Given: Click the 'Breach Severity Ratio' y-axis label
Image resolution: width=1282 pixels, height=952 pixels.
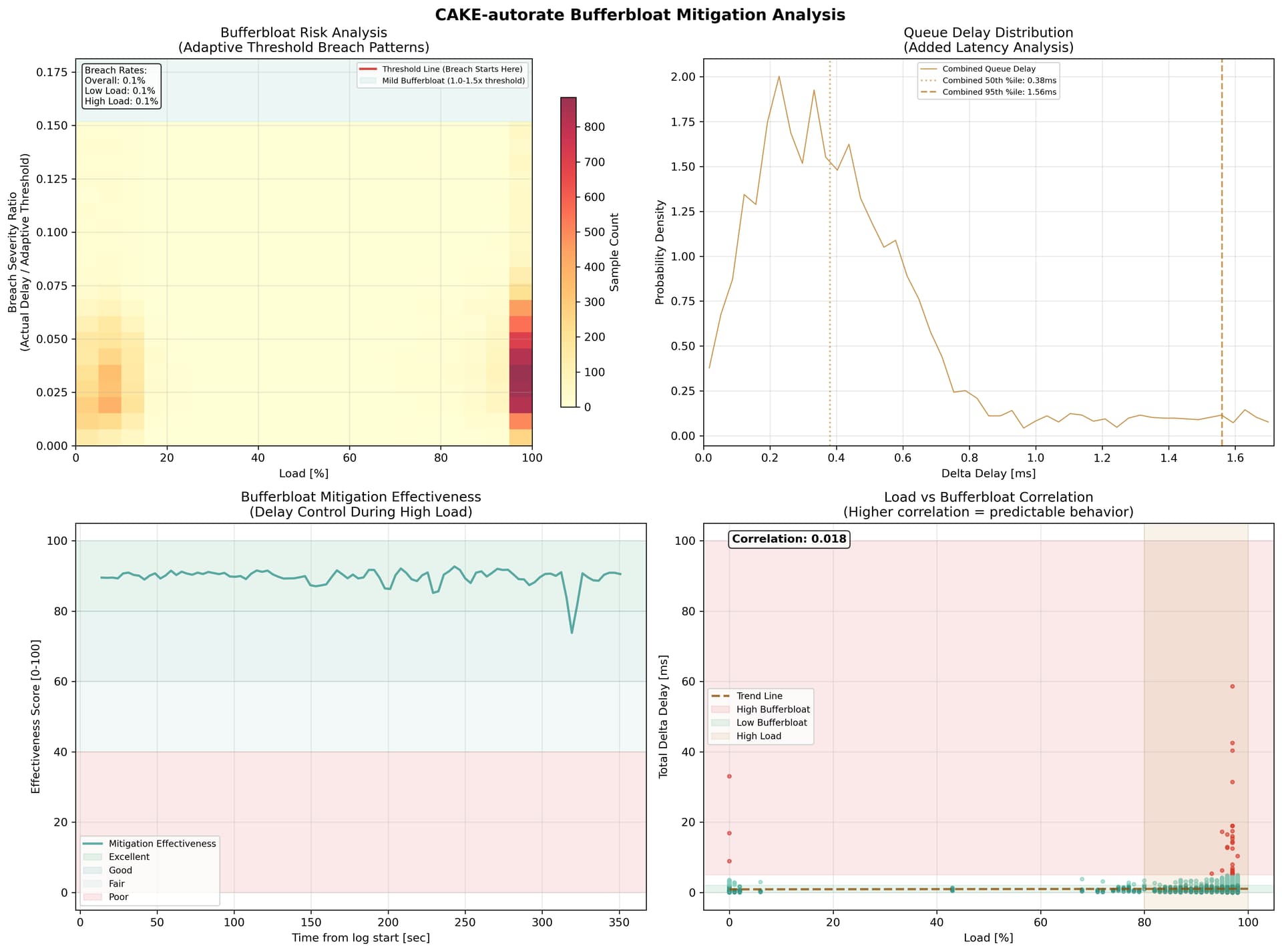Looking at the screenshot, I should (12, 252).
